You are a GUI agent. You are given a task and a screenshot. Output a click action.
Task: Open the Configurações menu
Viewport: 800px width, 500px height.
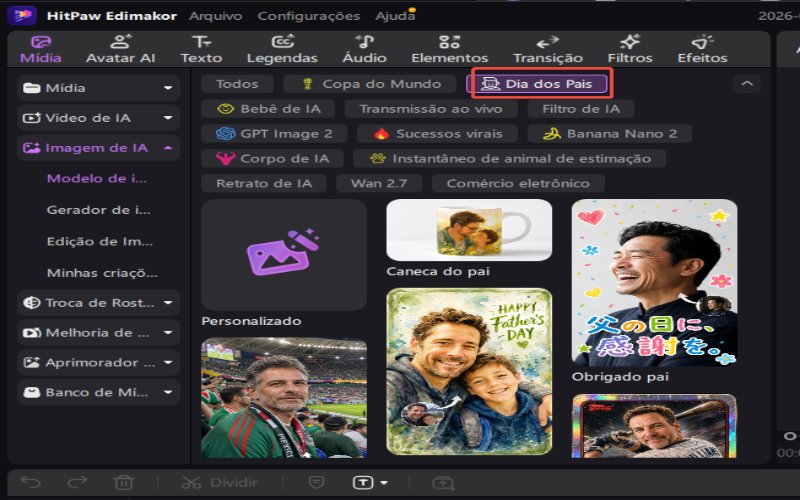(x=309, y=16)
